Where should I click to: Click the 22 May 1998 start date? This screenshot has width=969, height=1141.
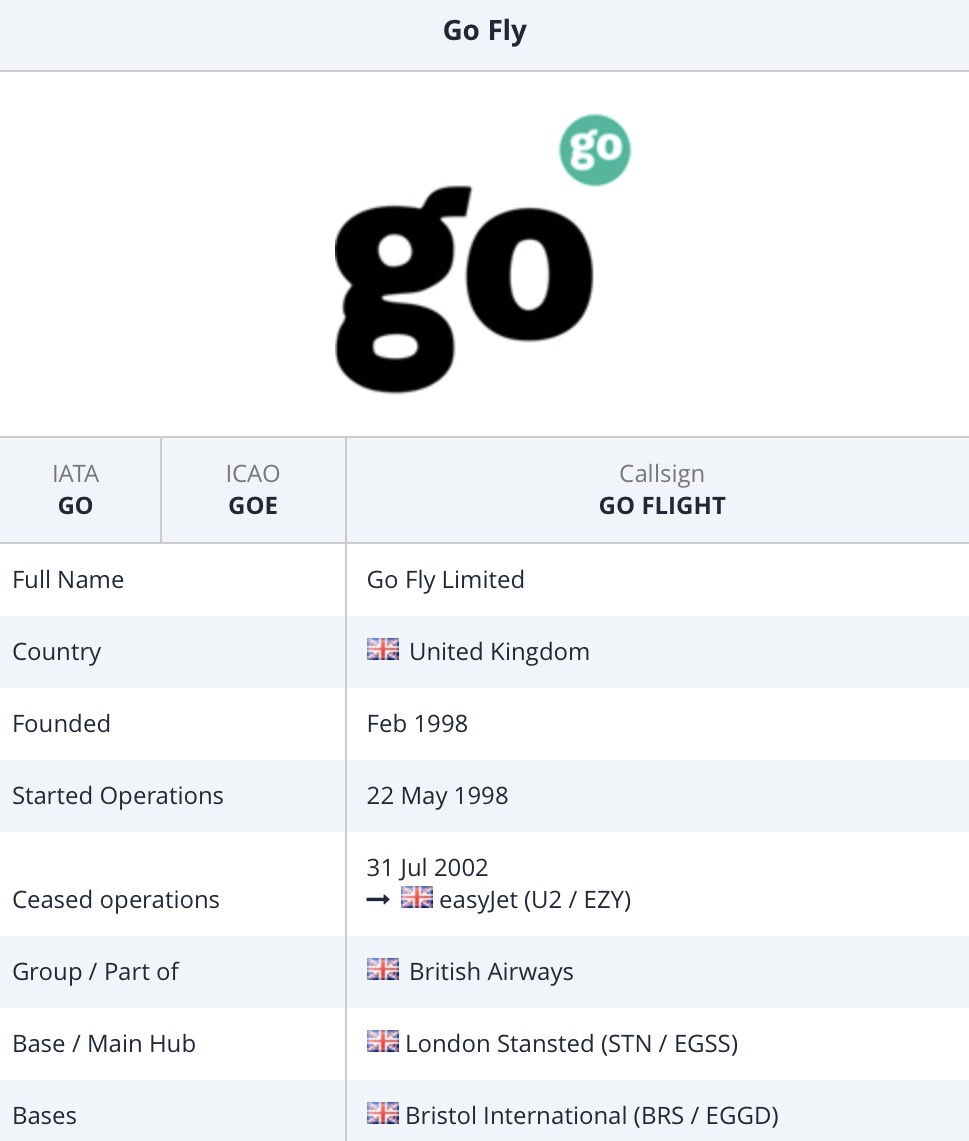click(x=438, y=795)
